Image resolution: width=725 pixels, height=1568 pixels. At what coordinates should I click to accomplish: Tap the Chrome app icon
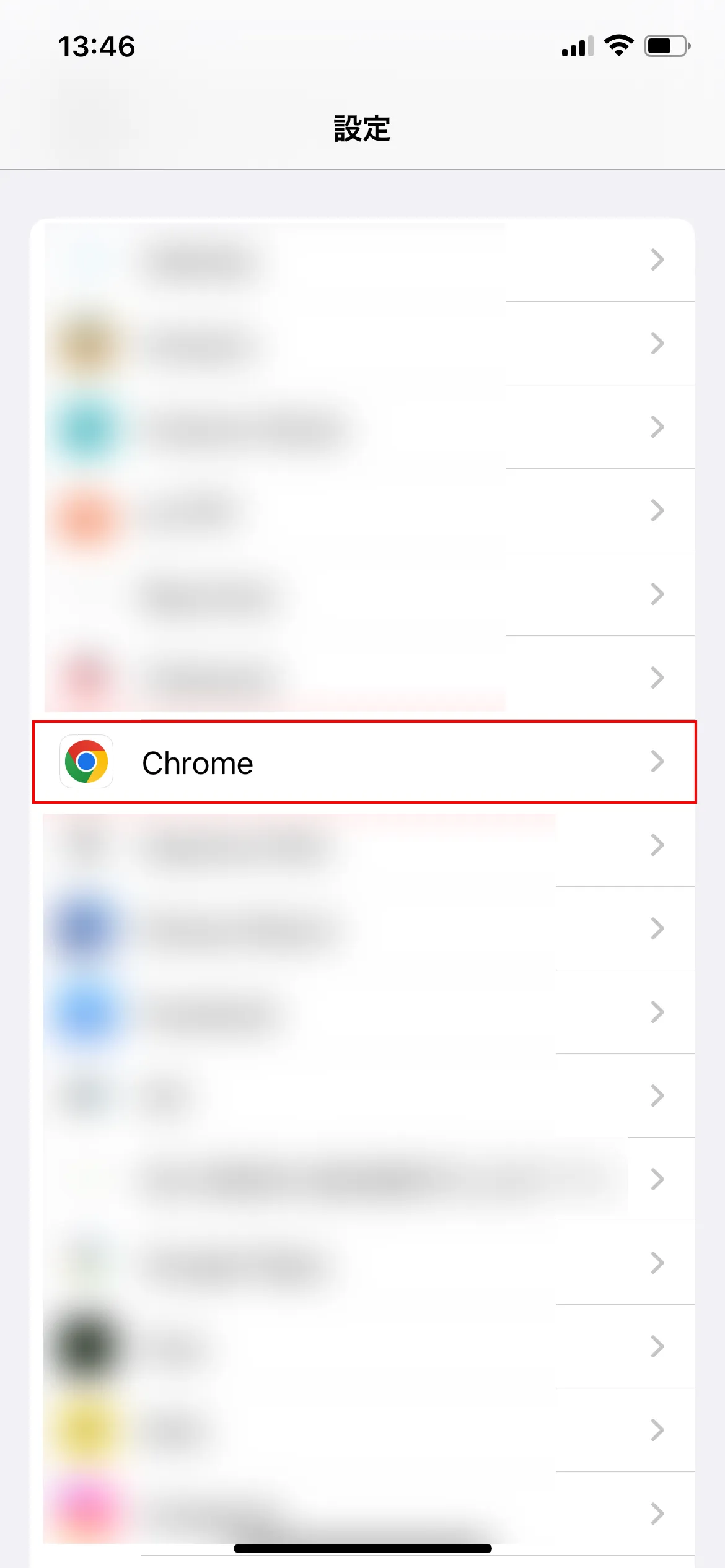(x=86, y=762)
